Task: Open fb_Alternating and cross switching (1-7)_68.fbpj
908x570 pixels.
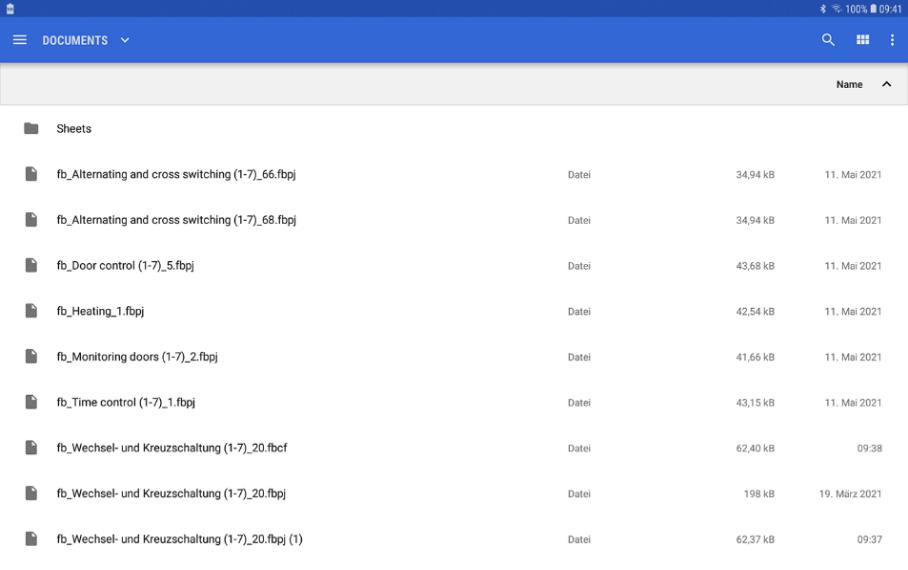Action: (x=176, y=220)
